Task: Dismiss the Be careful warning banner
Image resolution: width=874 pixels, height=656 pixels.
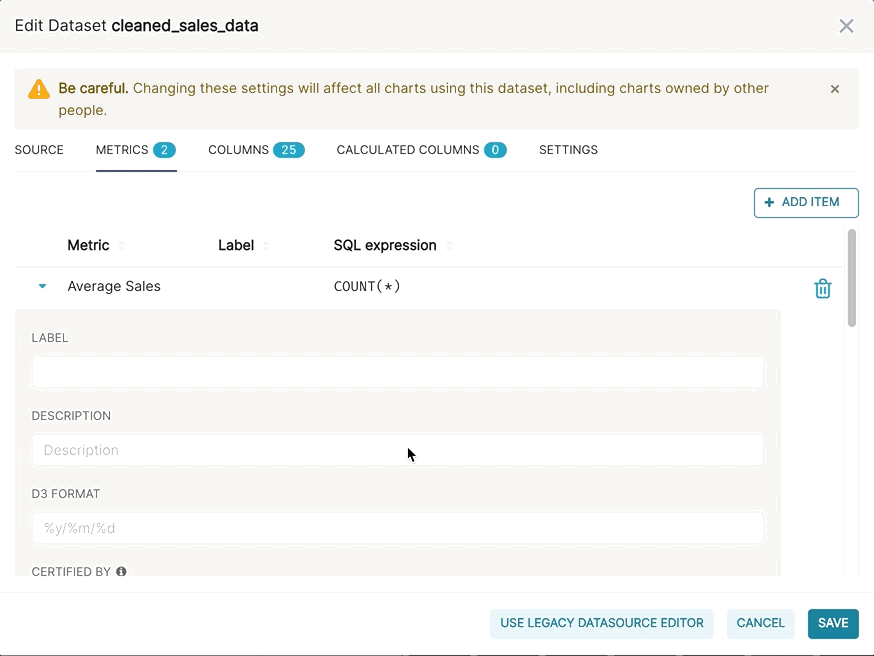Action: tap(835, 89)
